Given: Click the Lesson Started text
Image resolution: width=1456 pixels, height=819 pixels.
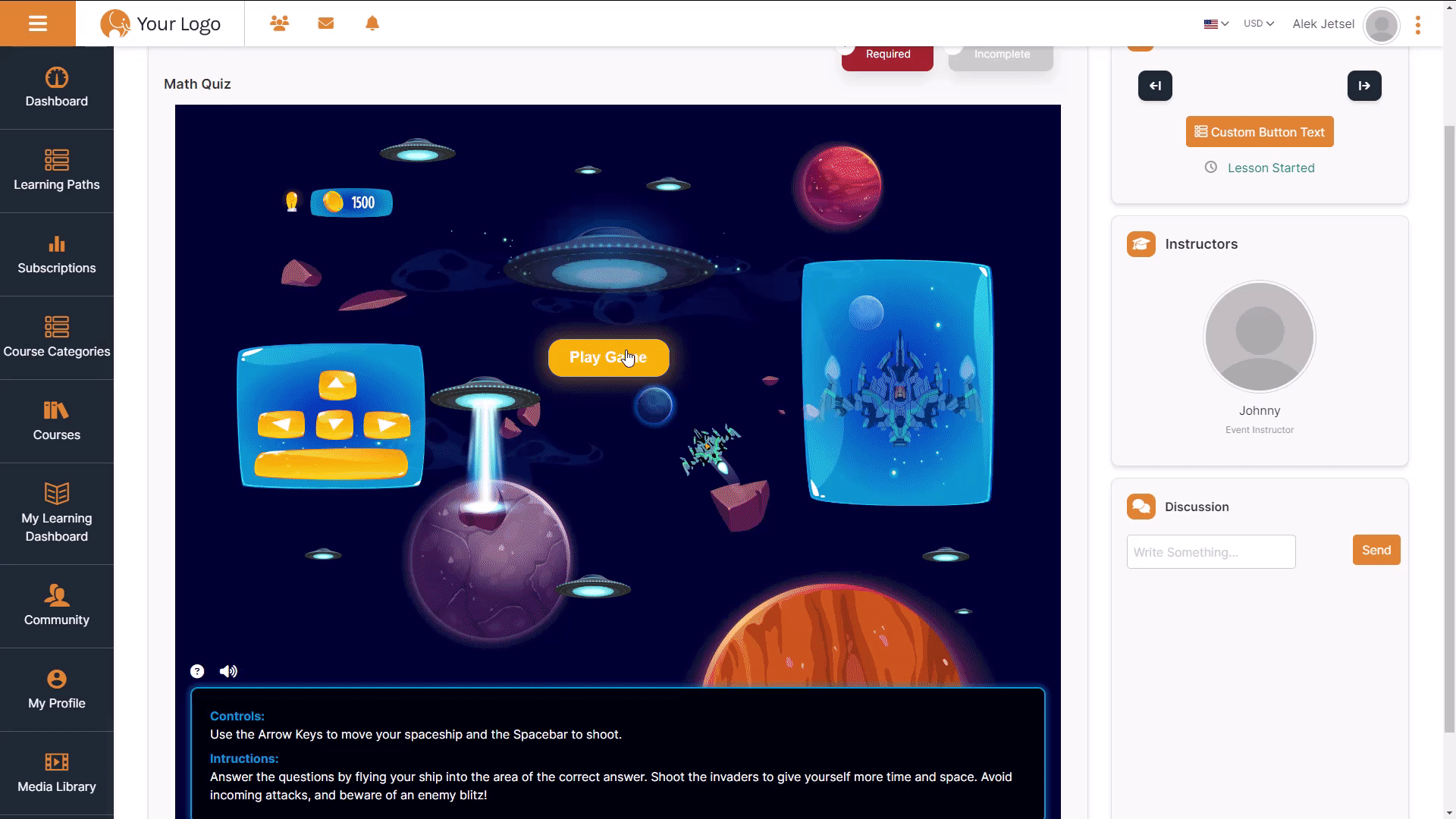Looking at the screenshot, I should [1271, 168].
